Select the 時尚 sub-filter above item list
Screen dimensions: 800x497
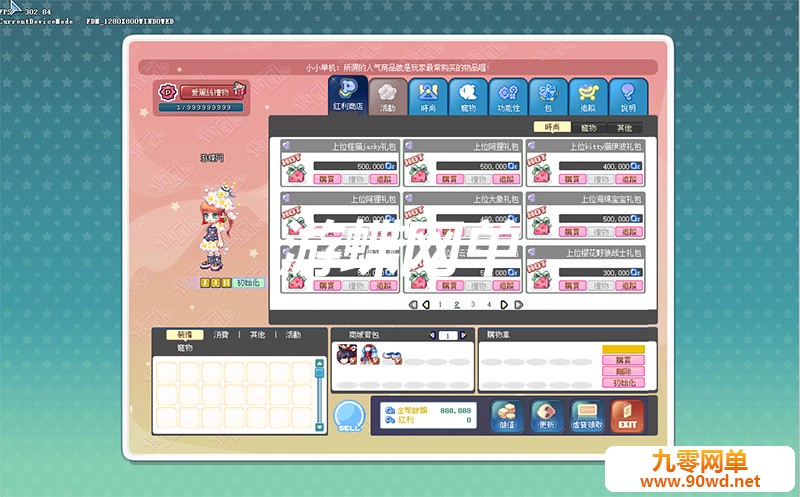click(x=552, y=127)
